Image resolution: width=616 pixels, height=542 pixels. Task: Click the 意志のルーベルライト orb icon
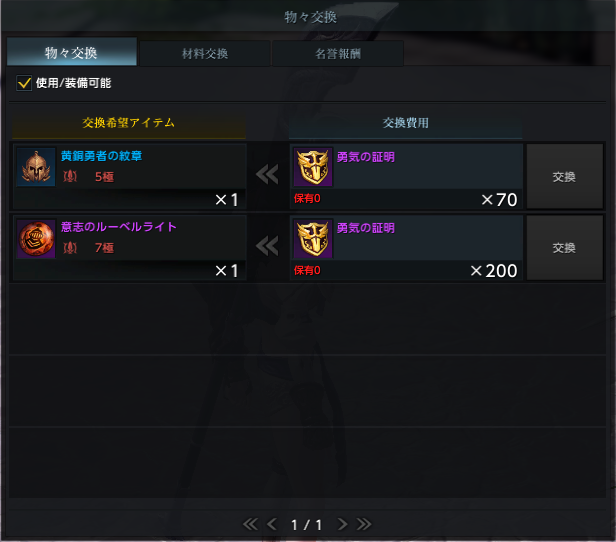[36, 239]
